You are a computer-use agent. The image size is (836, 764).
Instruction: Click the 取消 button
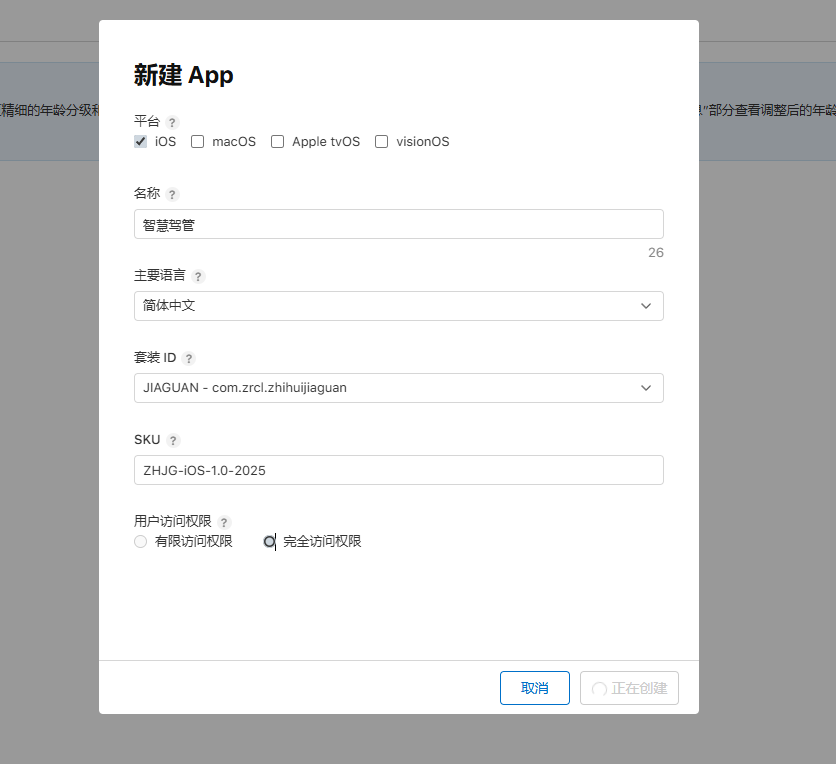(534, 688)
